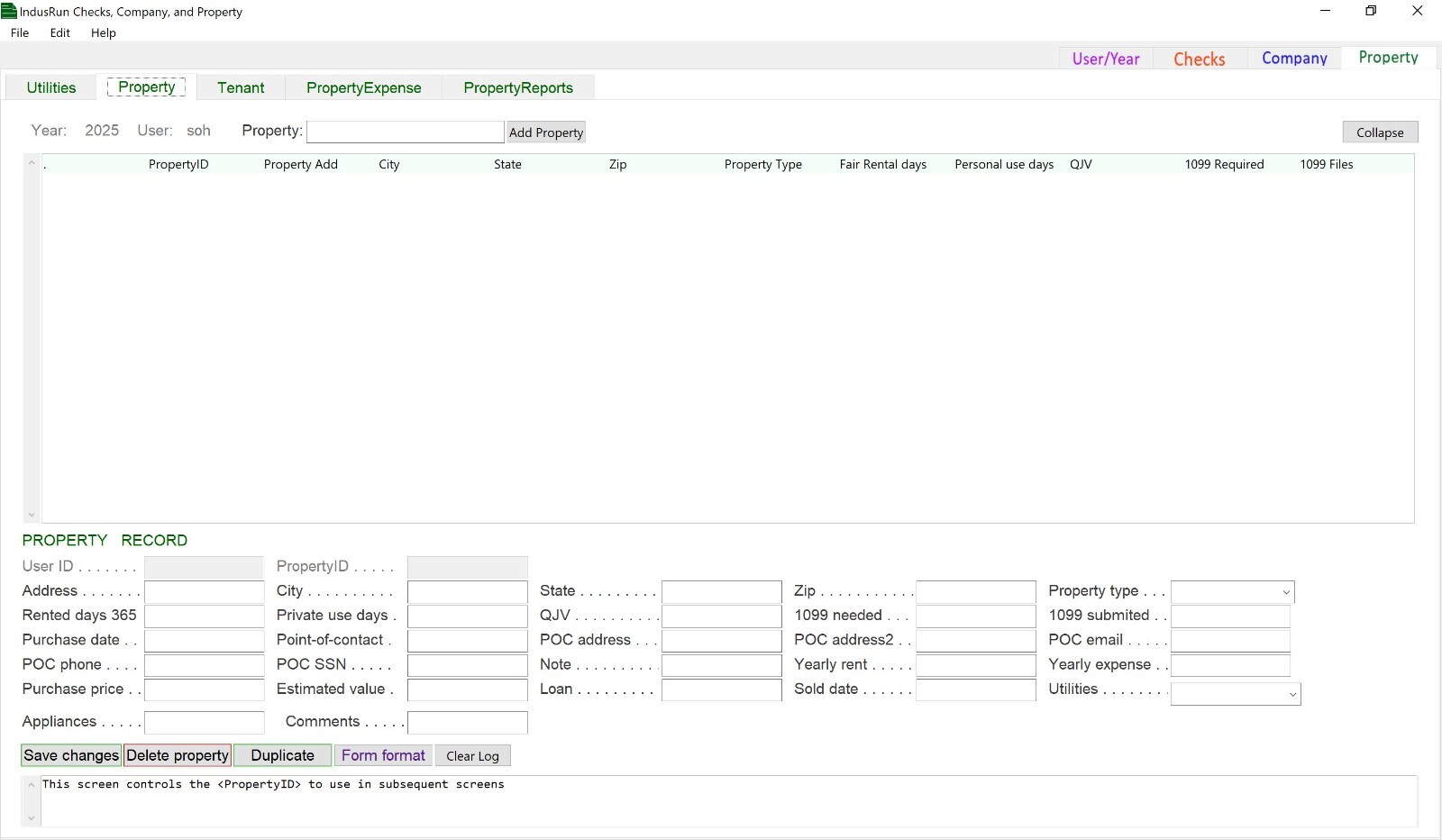The width and height of the screenshot is (1442, 840).
Task: Open the PropertyReports sub-tab
Action: click(518, 87)
